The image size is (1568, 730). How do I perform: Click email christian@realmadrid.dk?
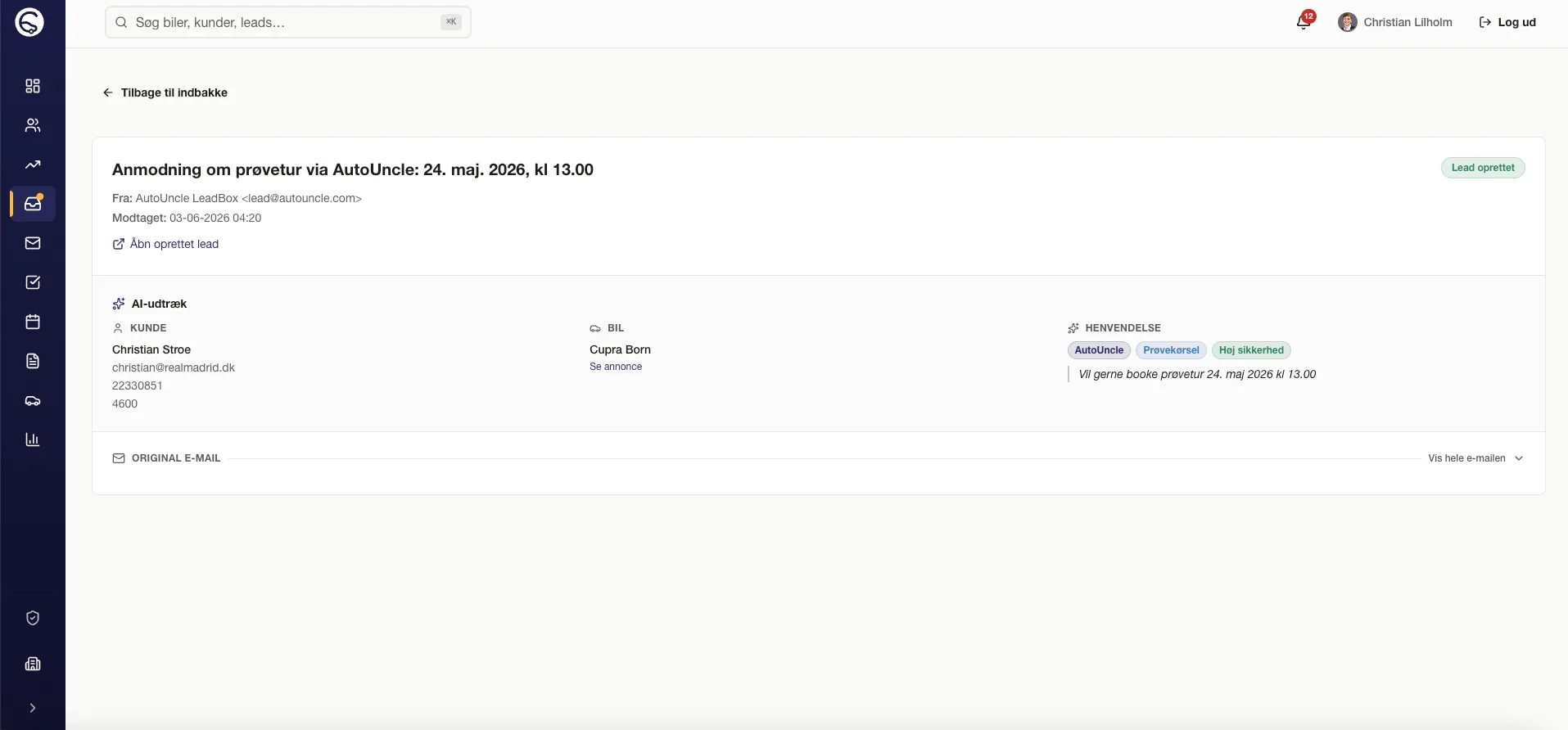174,367
